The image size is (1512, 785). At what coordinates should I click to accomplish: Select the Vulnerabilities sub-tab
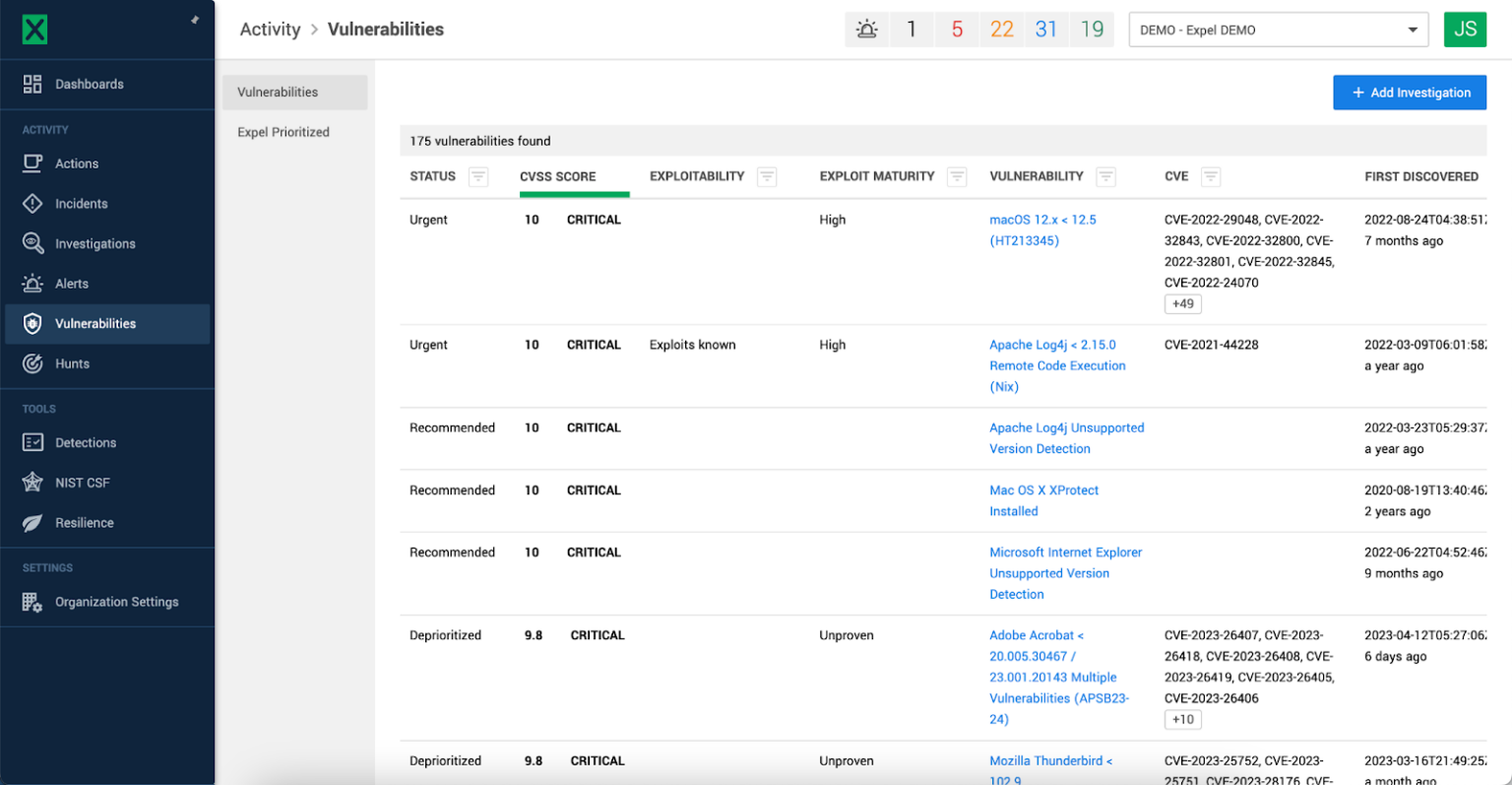tap(278, 93)
